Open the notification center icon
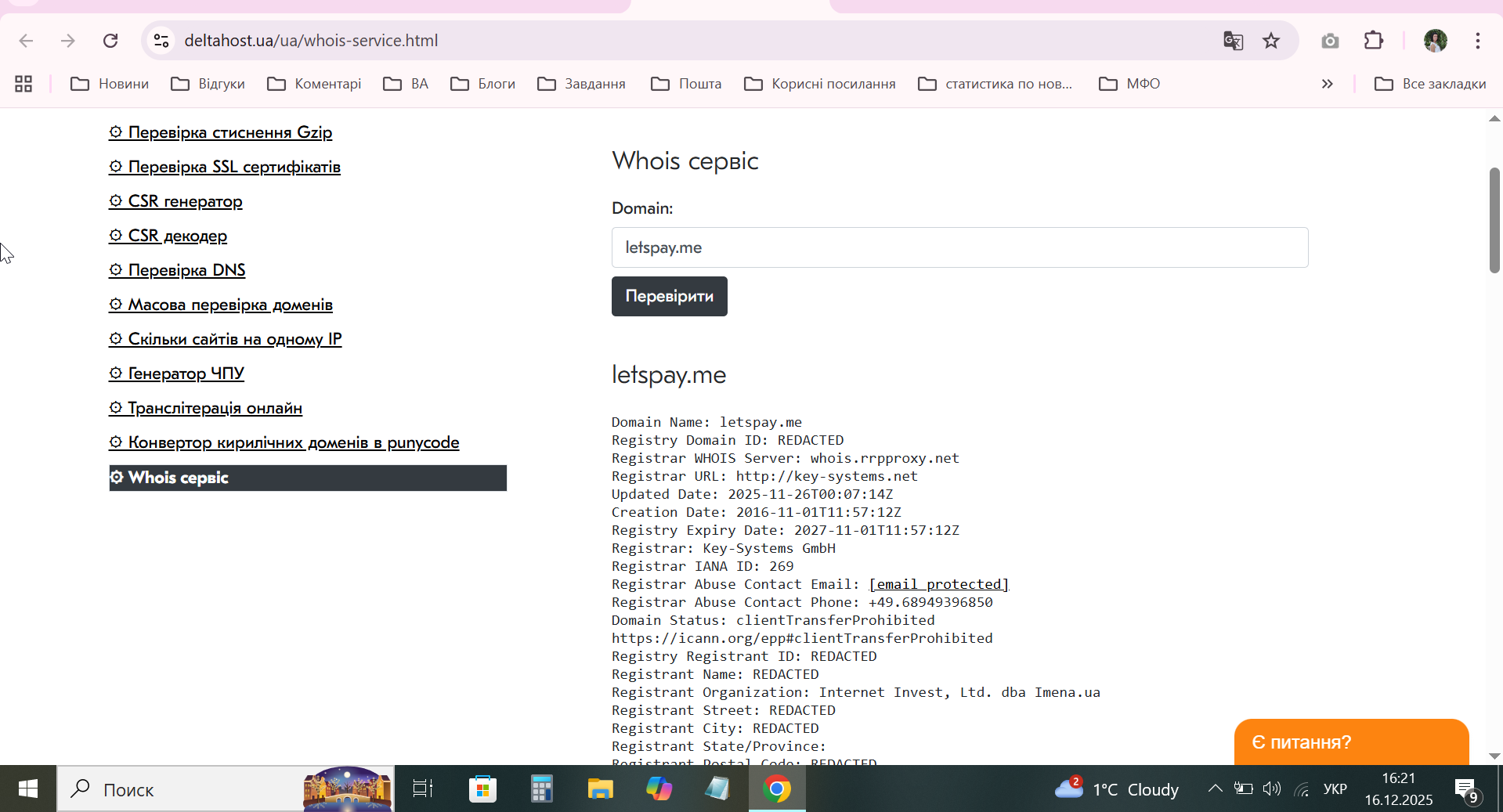 tap(1467, 789)
